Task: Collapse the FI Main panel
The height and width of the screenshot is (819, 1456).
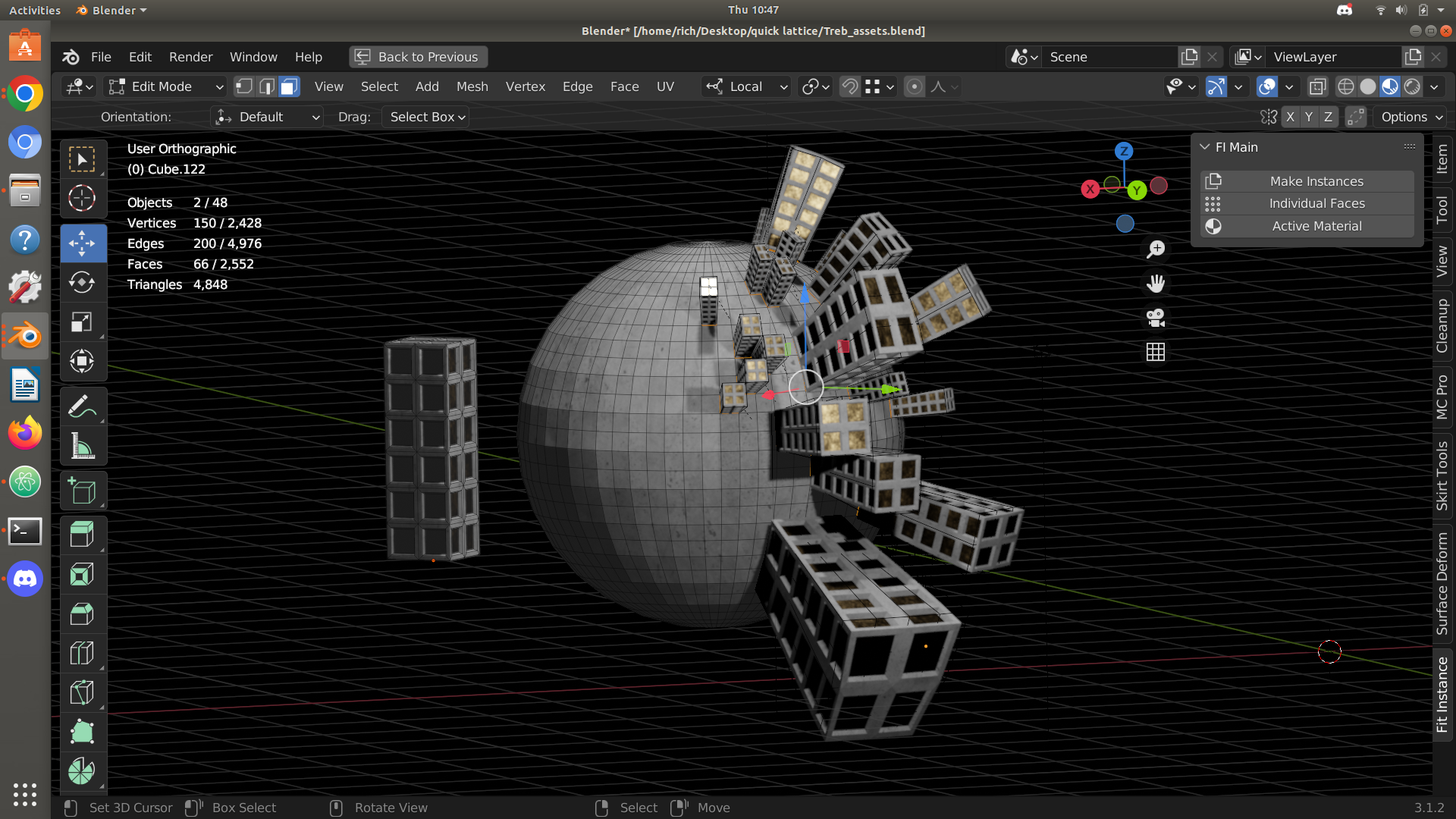Action: coord(1205,147)
